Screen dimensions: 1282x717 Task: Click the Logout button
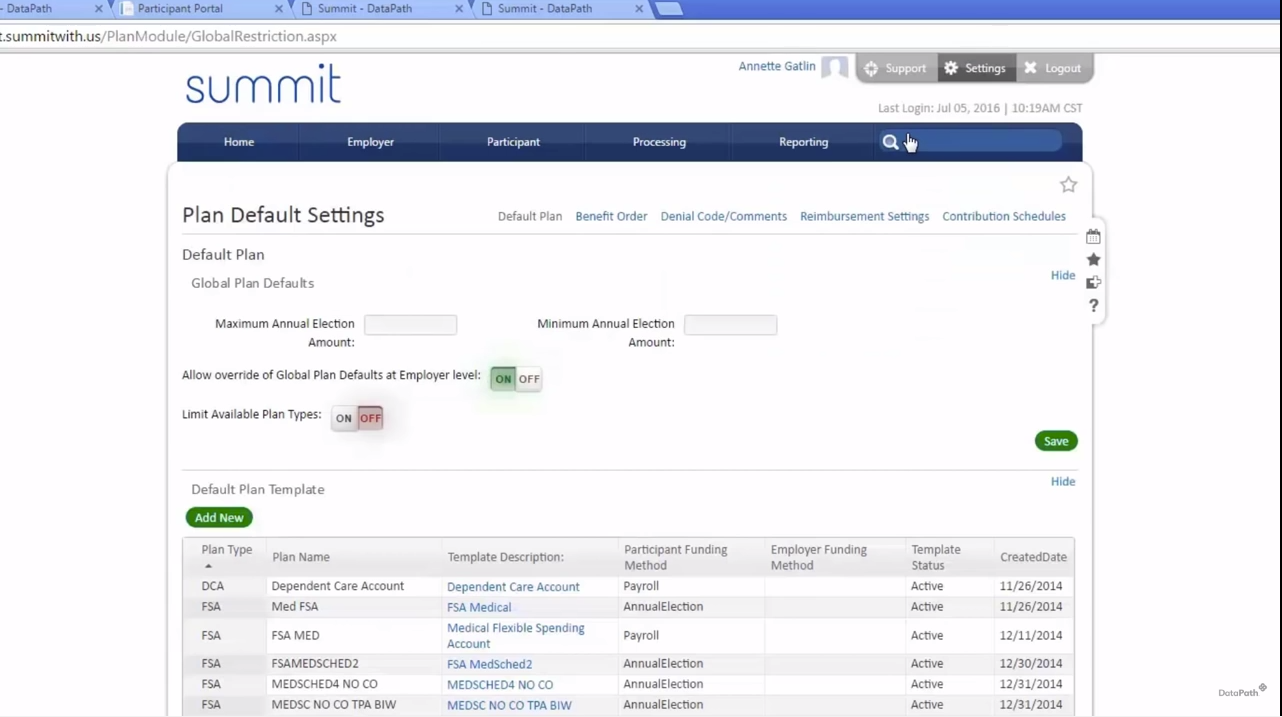click(x=1053, y=68)
